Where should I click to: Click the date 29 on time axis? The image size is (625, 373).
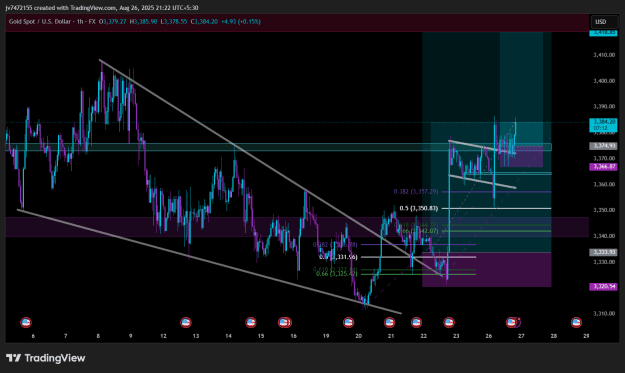tap(586, 336)
